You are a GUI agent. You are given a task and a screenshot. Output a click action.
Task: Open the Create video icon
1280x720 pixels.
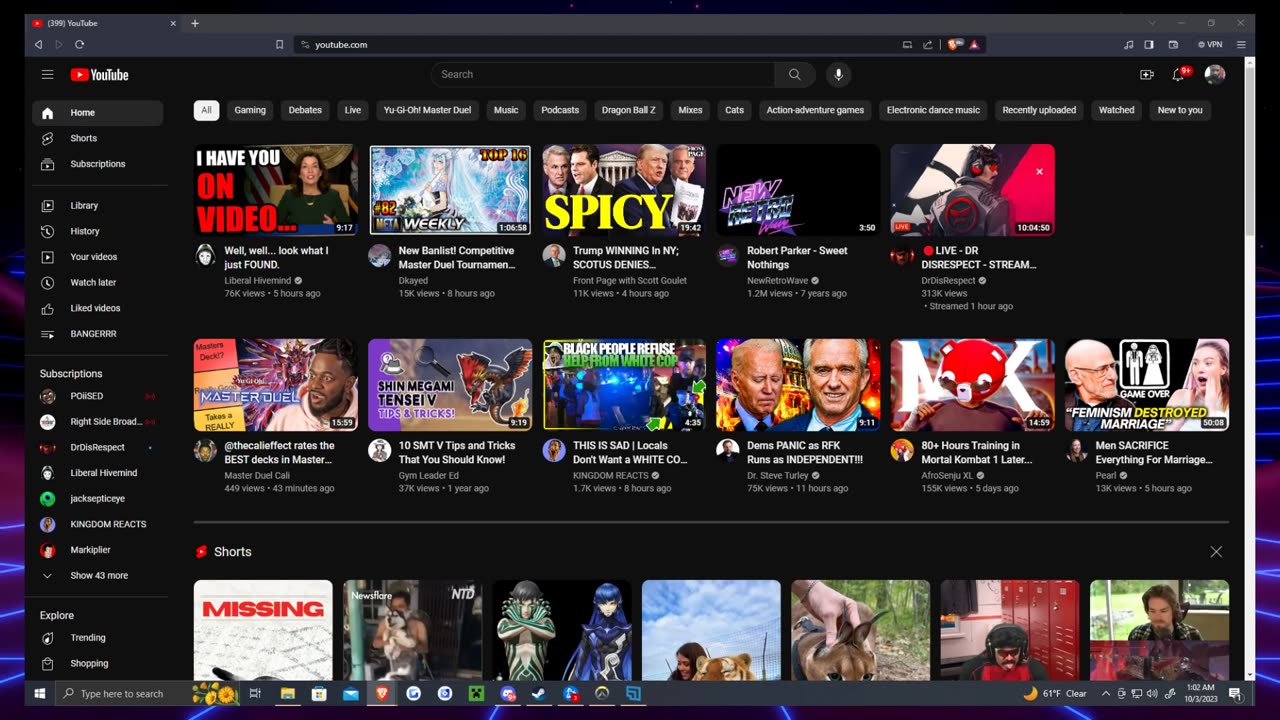click(1147, 74)
